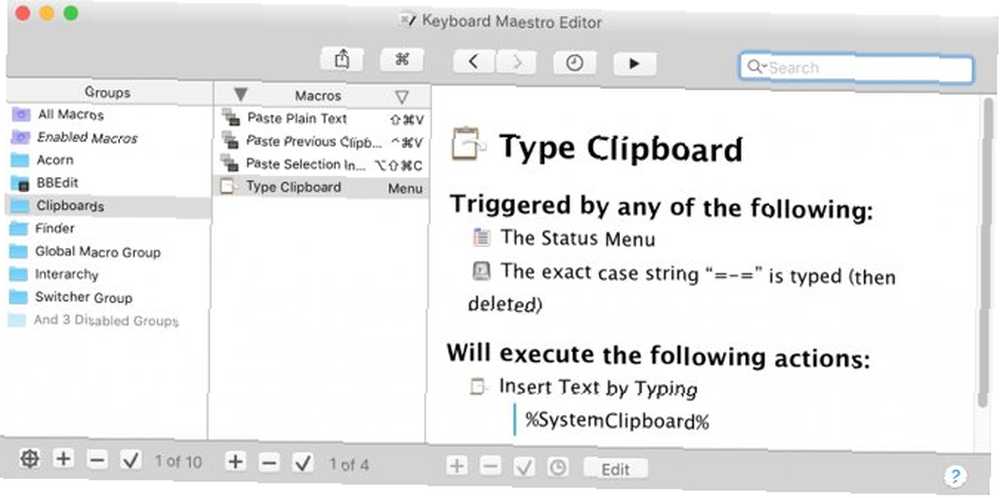Open the recent history clock button
The width and height of the screenshot is (1000, 498).
[x=575, y=62]
